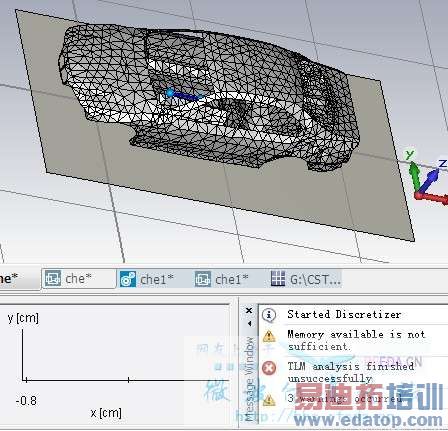Close the Message Window panel

click(249, 311)
